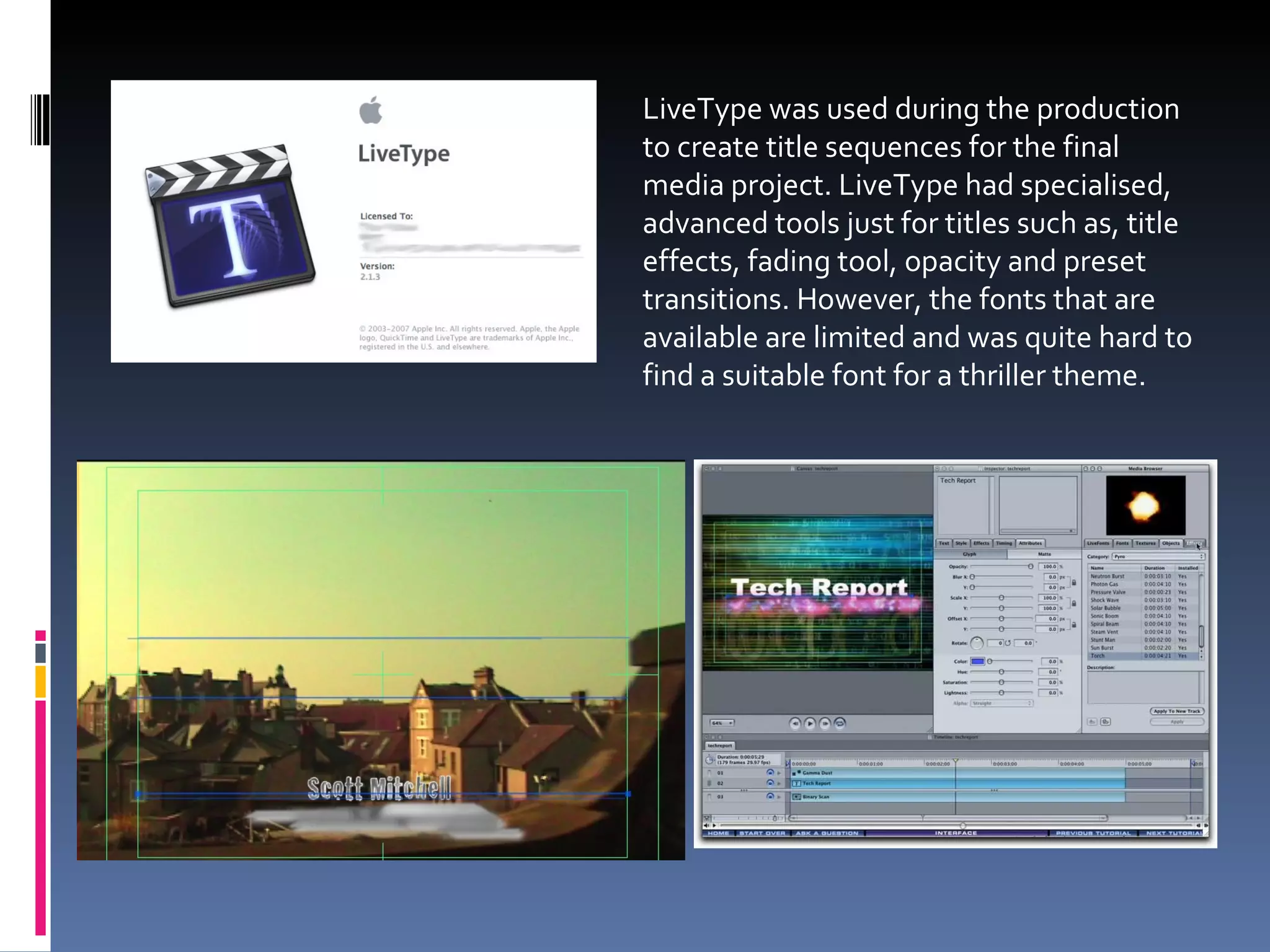Viewport: 1270px width, 952px height.
Task: Click the timeline playhead marker
Action: [956, 760]
